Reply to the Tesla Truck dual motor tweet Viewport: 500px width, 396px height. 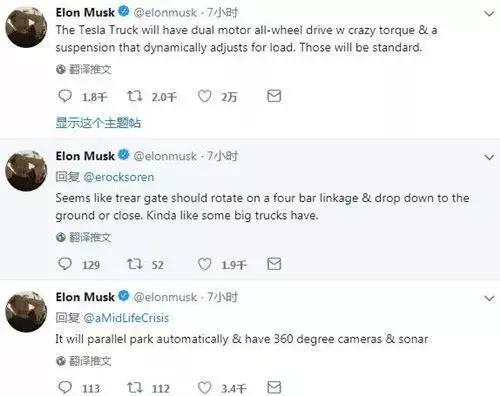tap(65, 96)
